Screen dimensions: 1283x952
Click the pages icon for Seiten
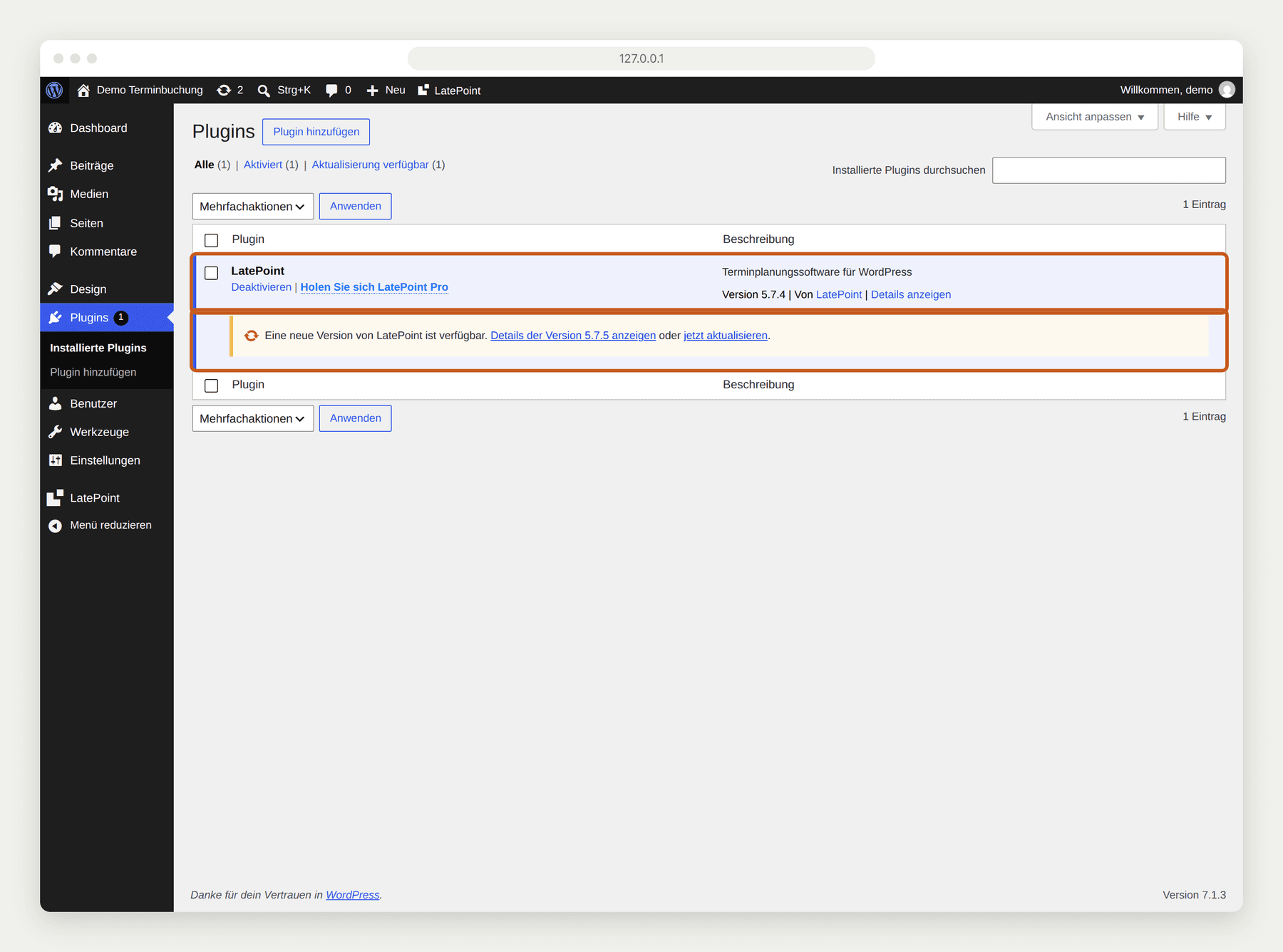tap(56, 223)
